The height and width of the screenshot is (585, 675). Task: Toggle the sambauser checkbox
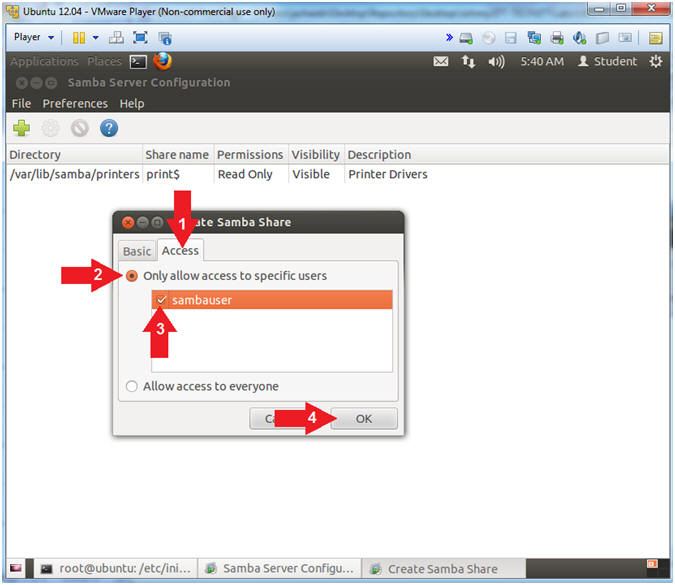coord(161,300)
